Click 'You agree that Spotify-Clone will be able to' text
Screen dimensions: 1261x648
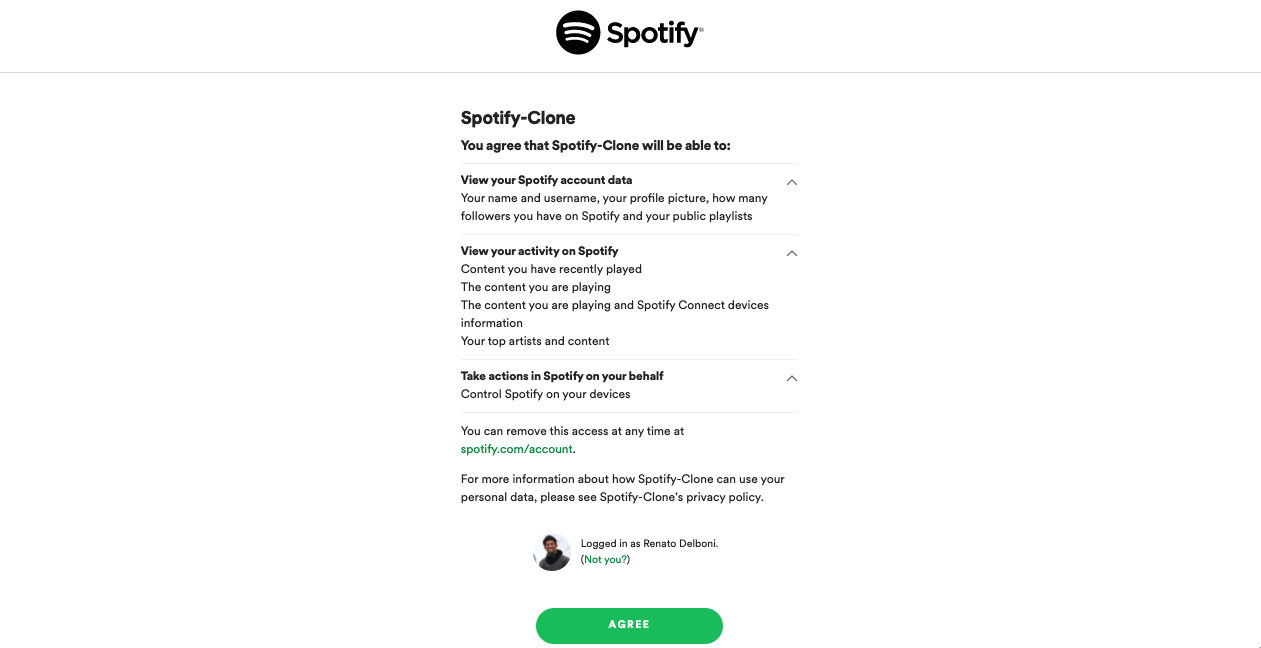pos(595,146)
